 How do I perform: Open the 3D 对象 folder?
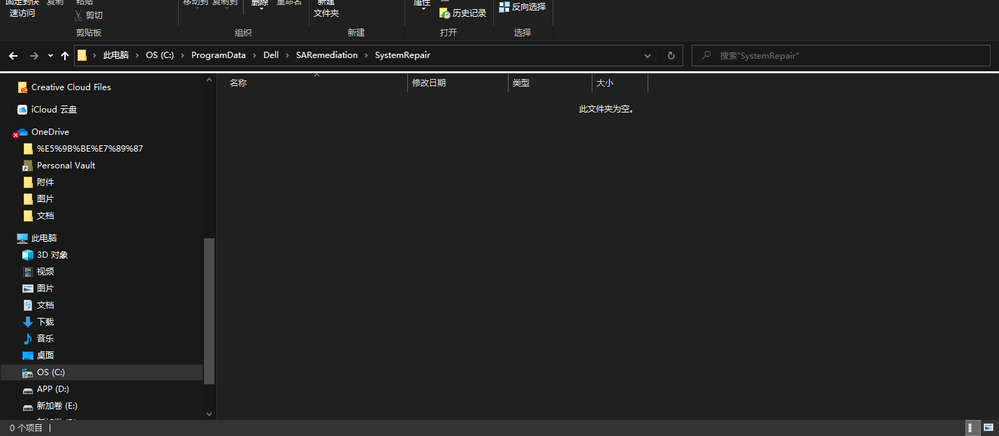(x=52, y=255)
